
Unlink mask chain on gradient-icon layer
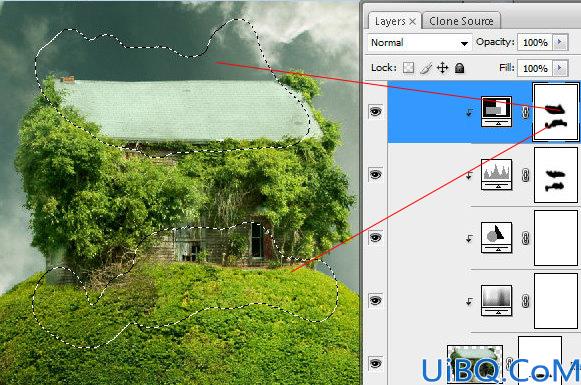tap(525, 301)
